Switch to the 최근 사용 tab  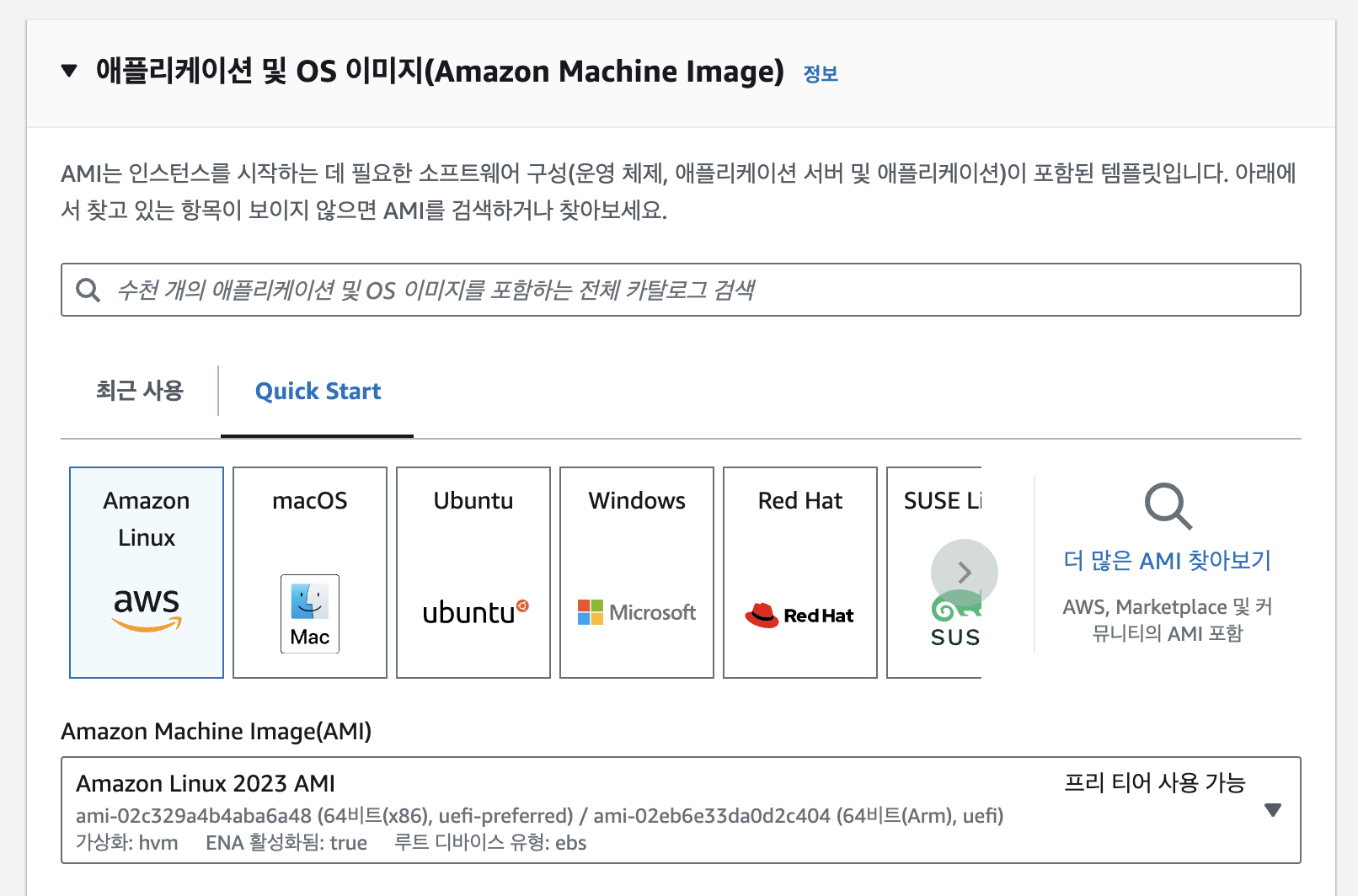click(x=139, y=391)
